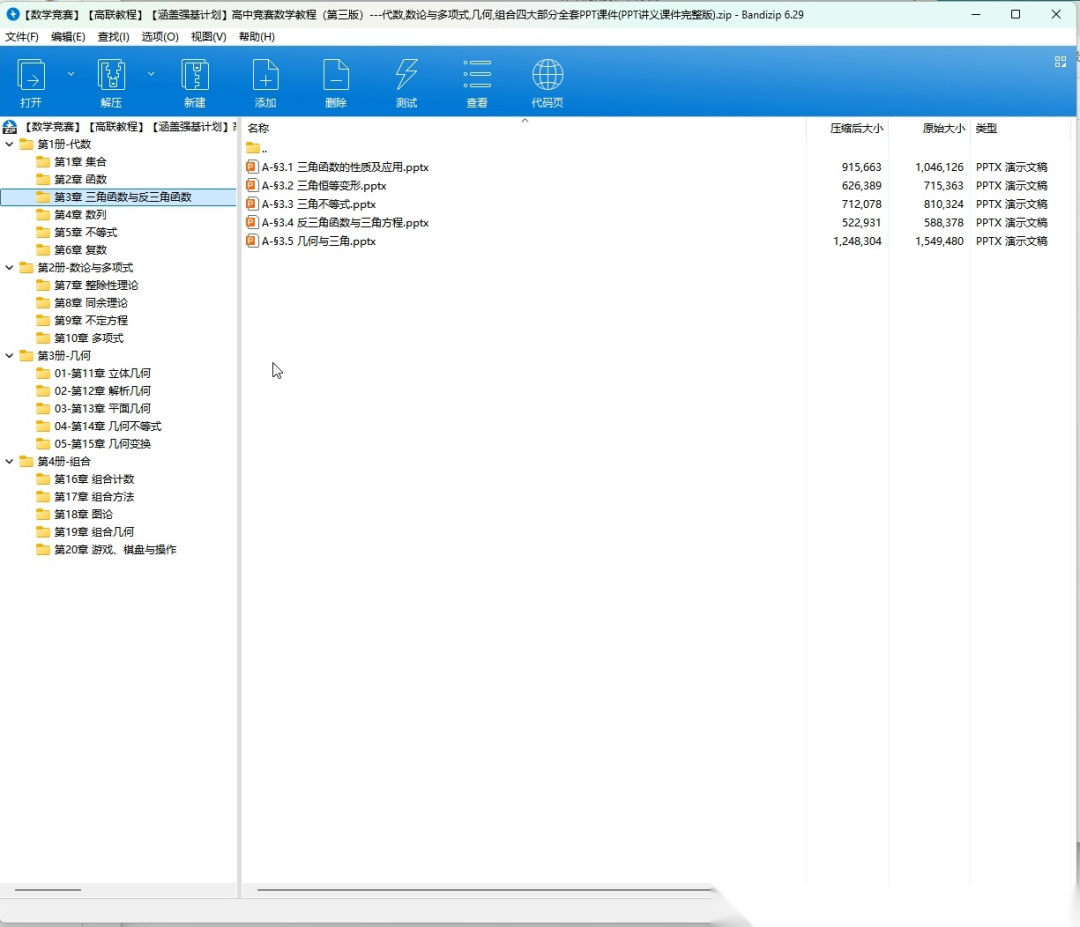
Task: Click the Open (打开) toolbar icon
Action: 32,75
